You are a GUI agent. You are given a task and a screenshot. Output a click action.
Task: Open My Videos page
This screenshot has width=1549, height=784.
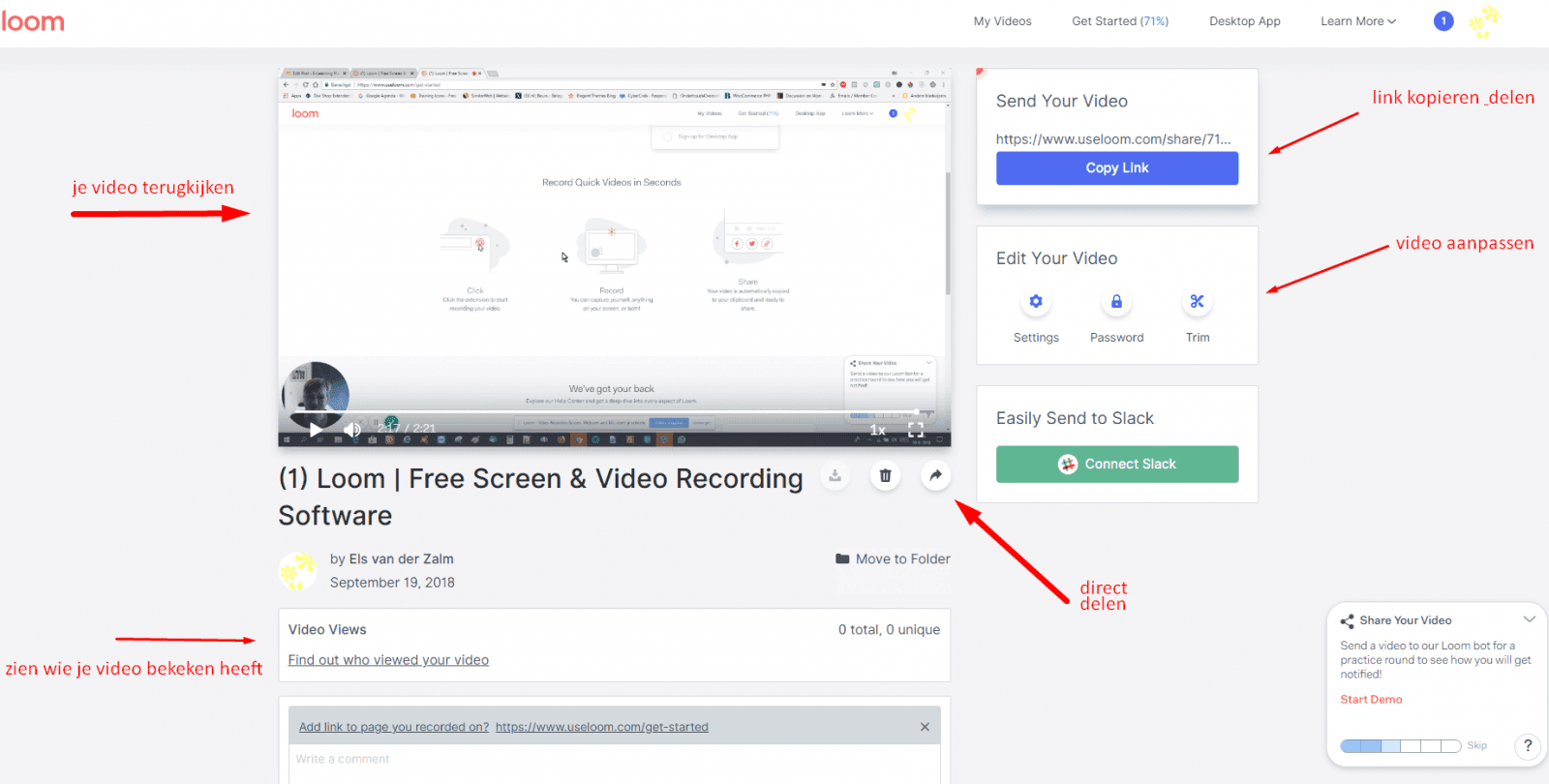[1002, 21]
